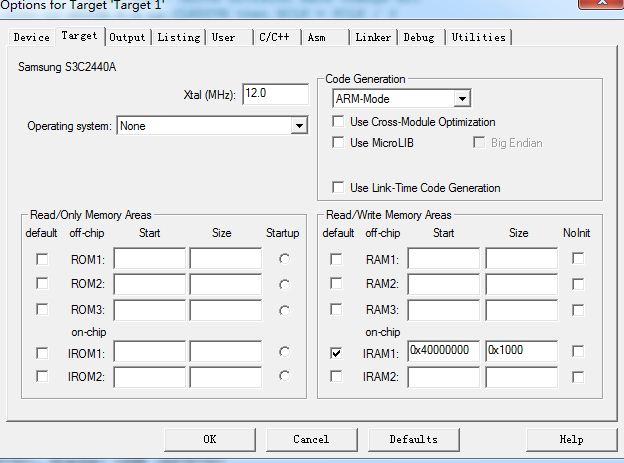Image resolution: width=624 pixels, height=463 pixels.
Task: Open Help for target options
Action: point(571,440)
